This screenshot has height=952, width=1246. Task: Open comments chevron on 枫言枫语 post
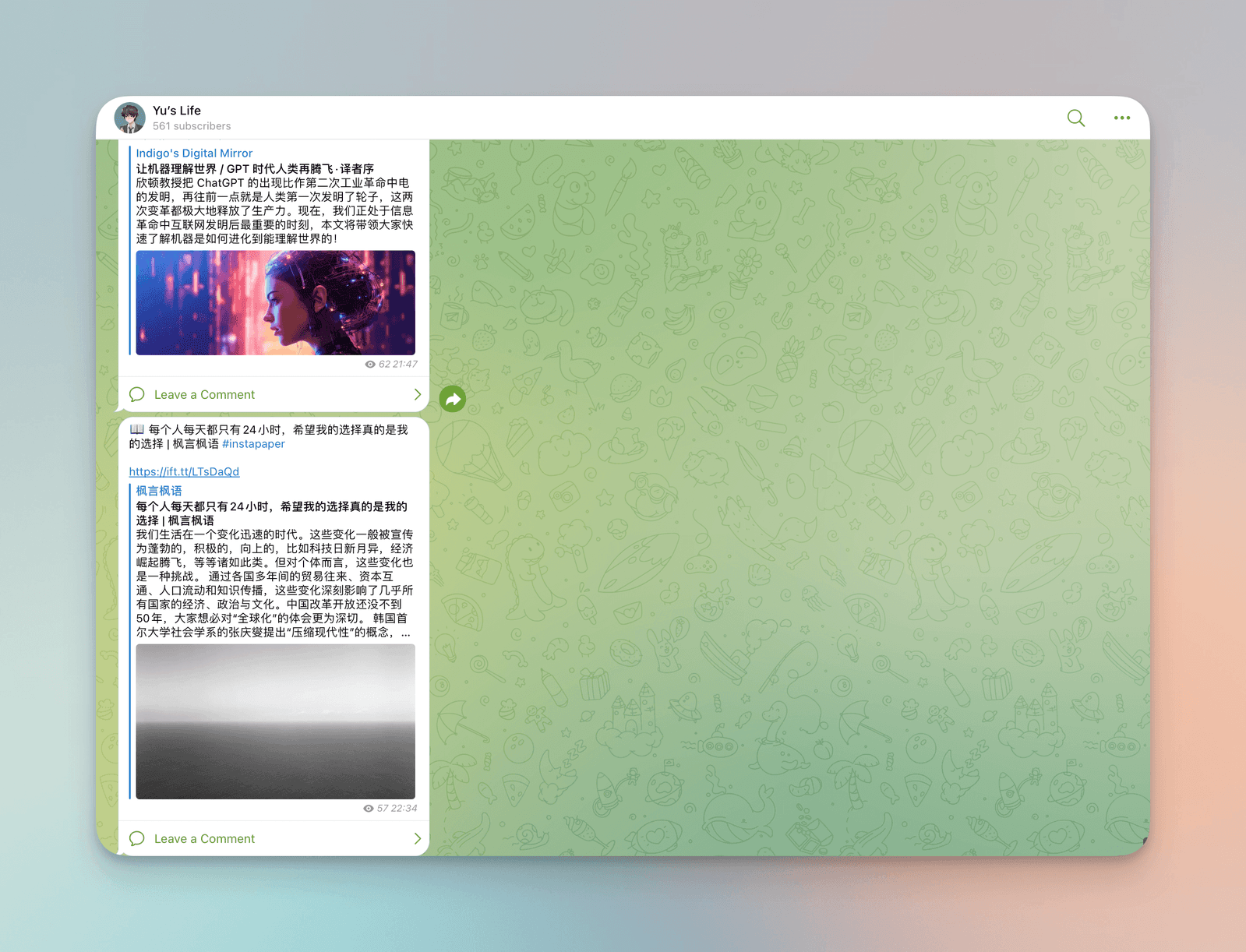(x=417, y=838)
